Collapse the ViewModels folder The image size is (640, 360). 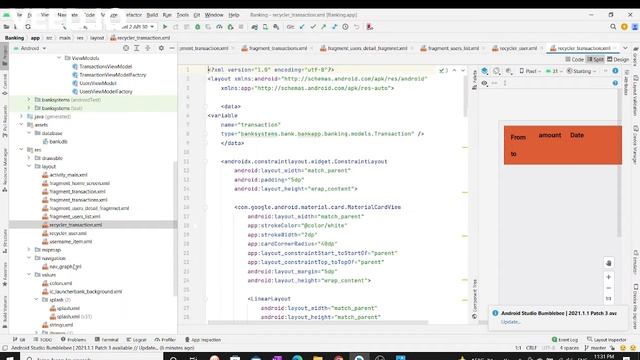[60, 58]
